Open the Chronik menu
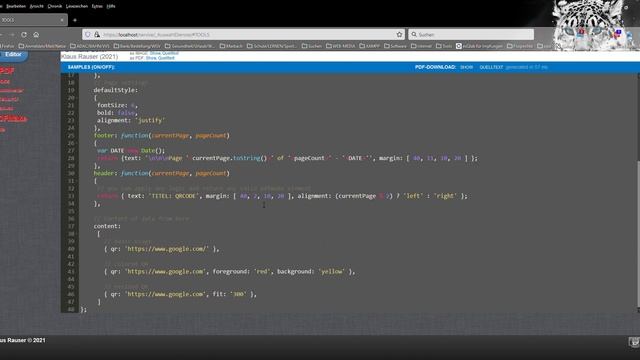Screen dimensions: 640x360 tap(55, 6)
